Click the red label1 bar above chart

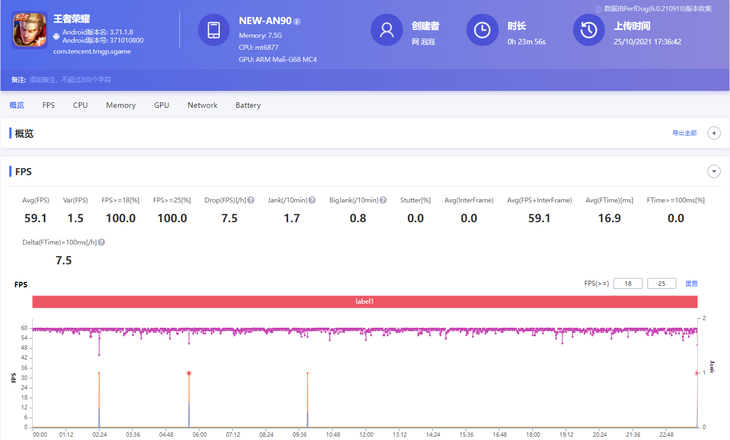click(365, 302)
